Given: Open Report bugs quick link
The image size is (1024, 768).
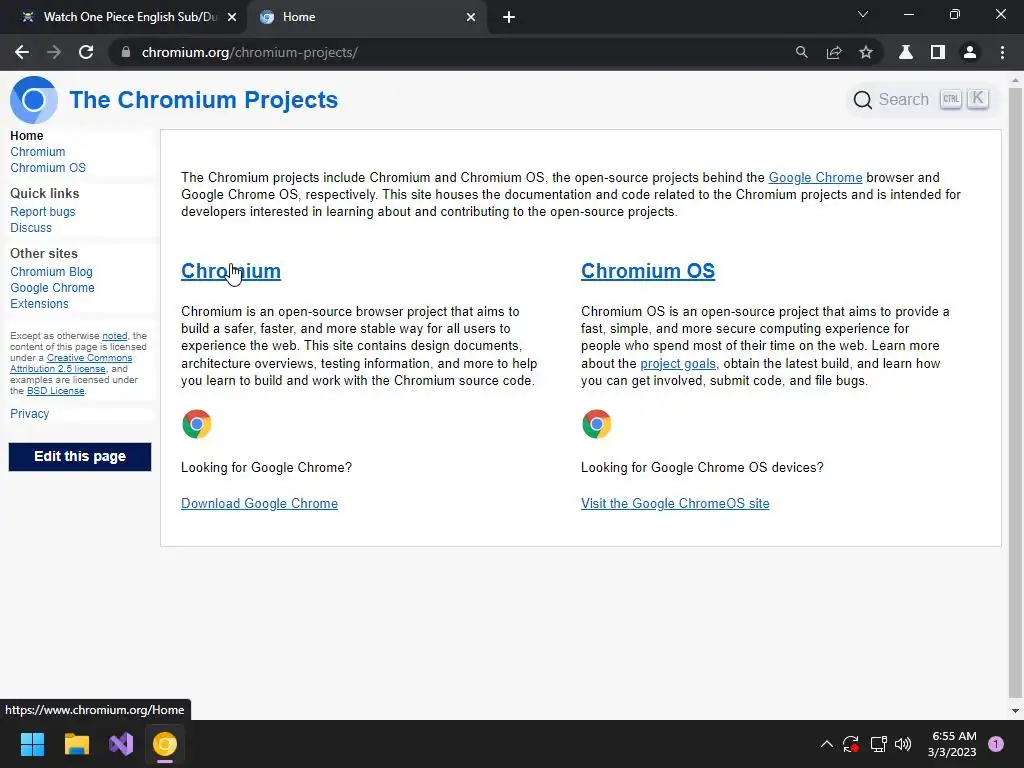Looking at the screenshot, I should pyautogui.click(x=42, y=212).
